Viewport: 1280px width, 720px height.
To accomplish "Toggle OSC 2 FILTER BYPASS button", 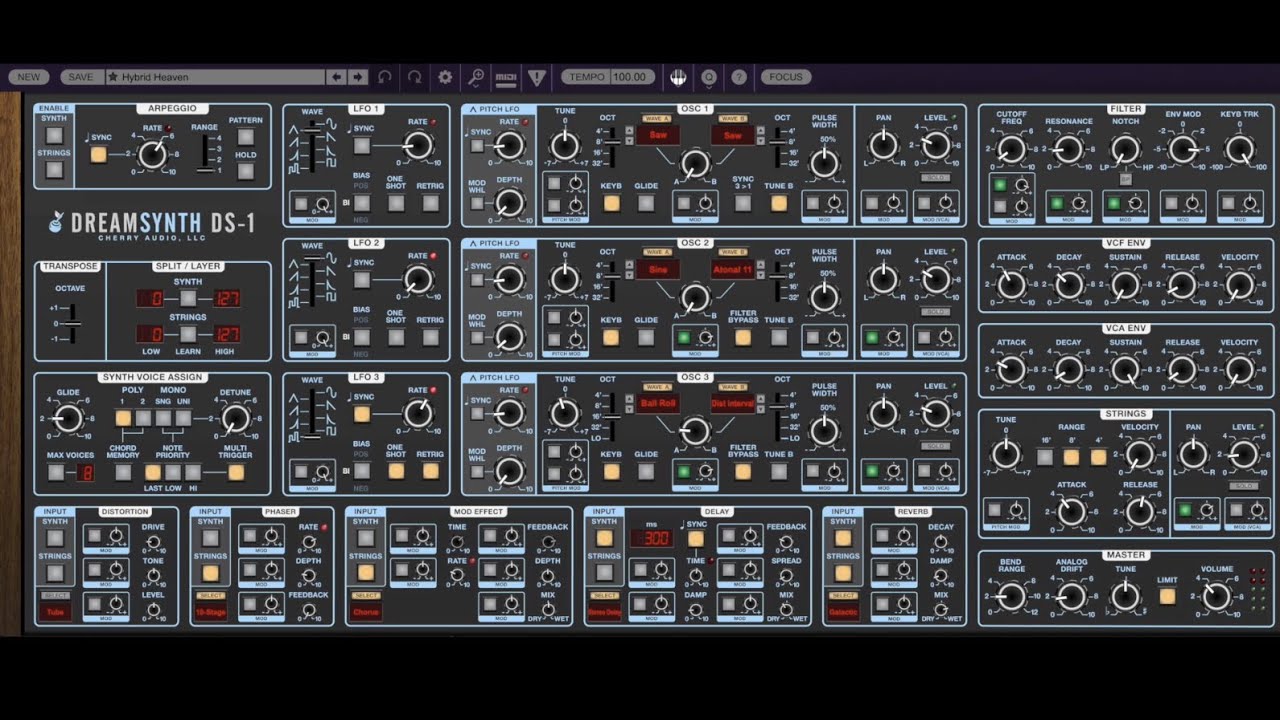I will pyautogui.click(x=743, y=337).
